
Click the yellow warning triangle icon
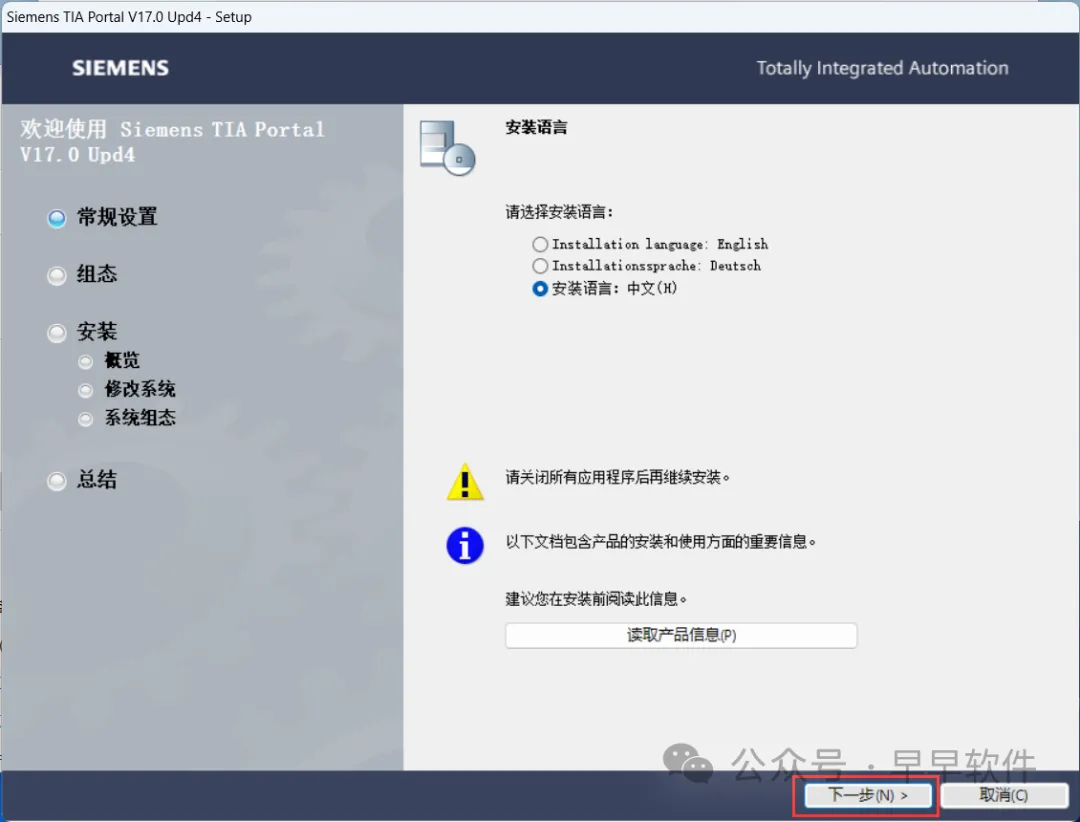pyautogui.click(x=465, y=482)
